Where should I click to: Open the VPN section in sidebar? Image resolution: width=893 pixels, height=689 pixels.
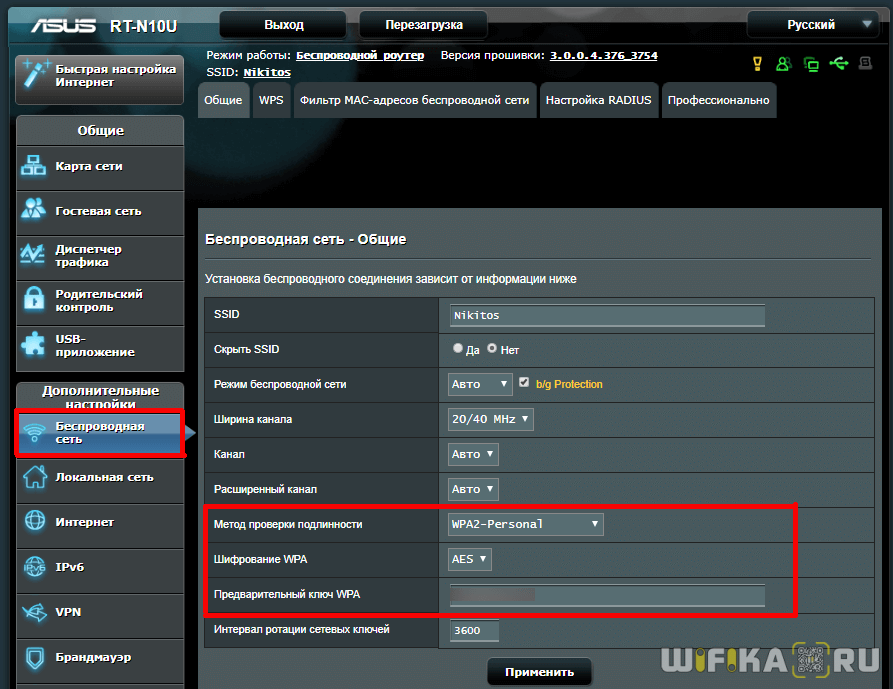(100, 612)
